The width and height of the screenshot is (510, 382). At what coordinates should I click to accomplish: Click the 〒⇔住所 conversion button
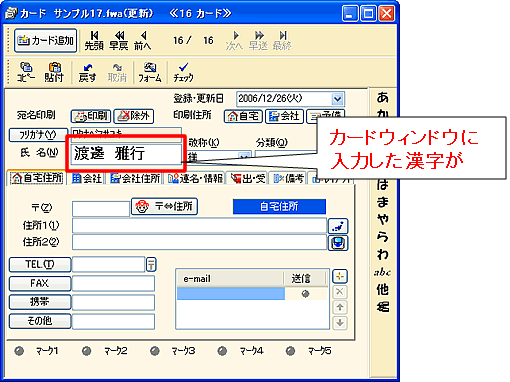click(x=164, y=207)
